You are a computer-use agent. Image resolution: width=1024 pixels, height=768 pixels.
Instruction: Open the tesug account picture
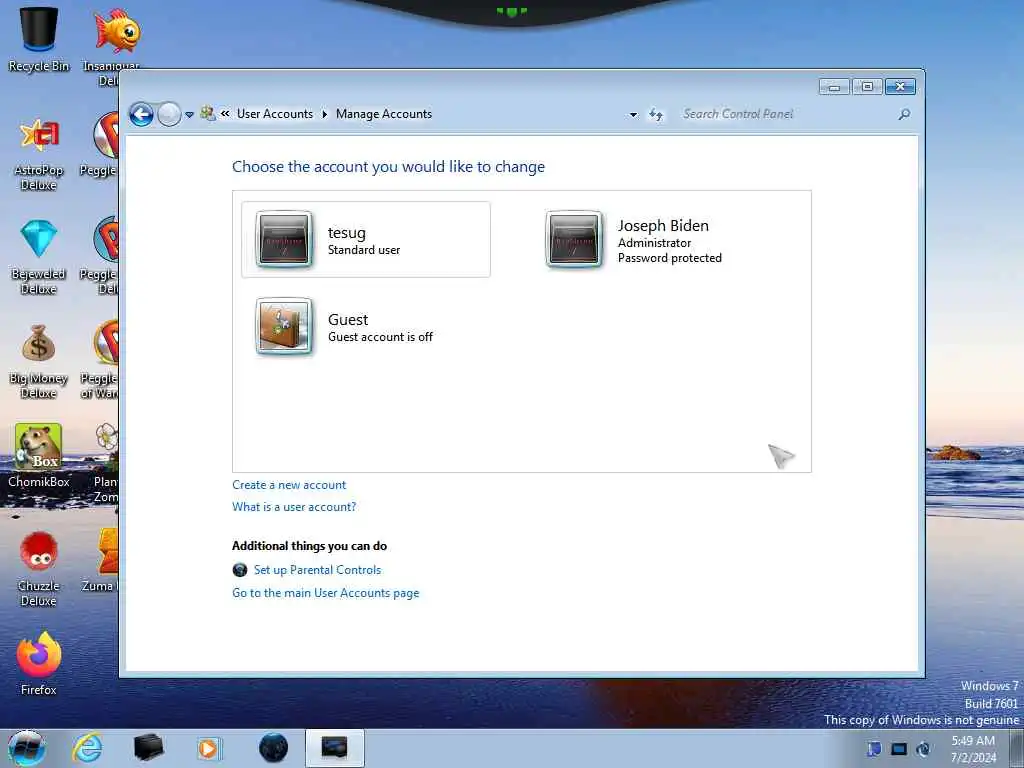coord(283,239)
